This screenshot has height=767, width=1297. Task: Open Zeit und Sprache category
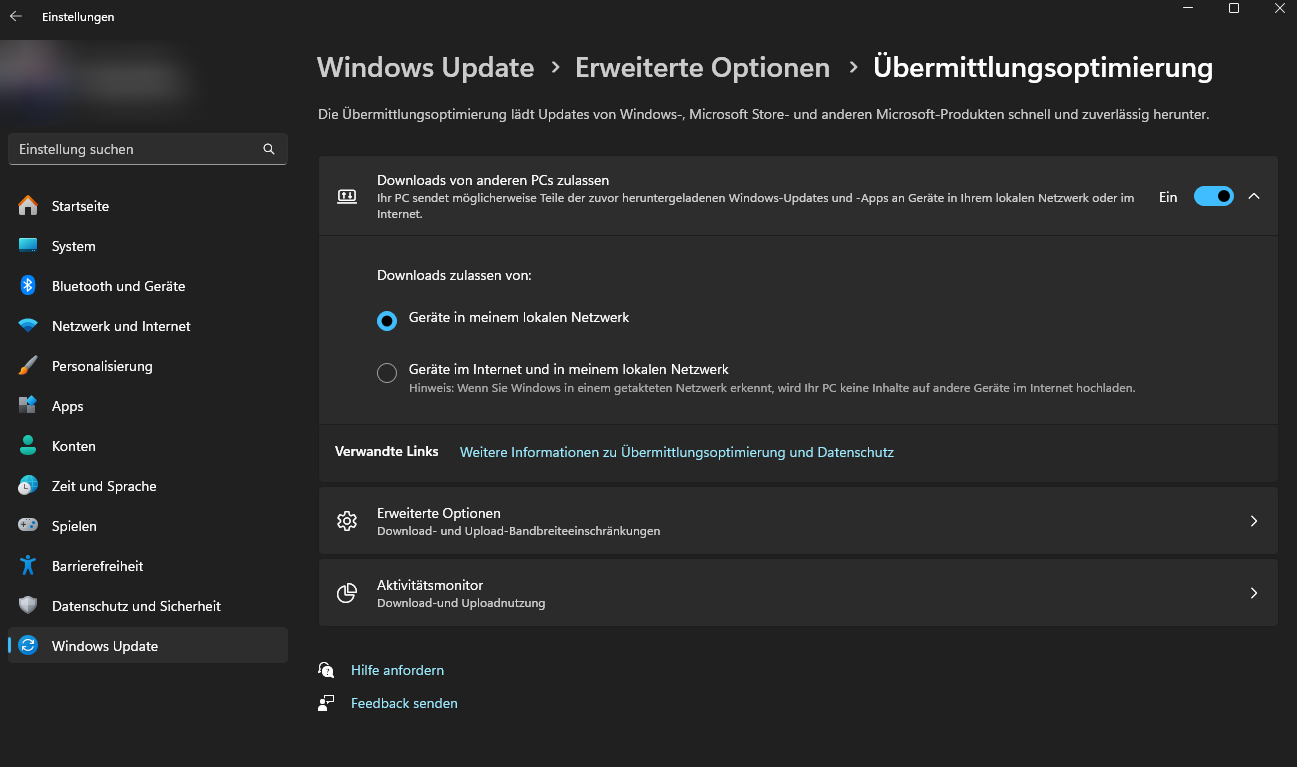(148, 486)
